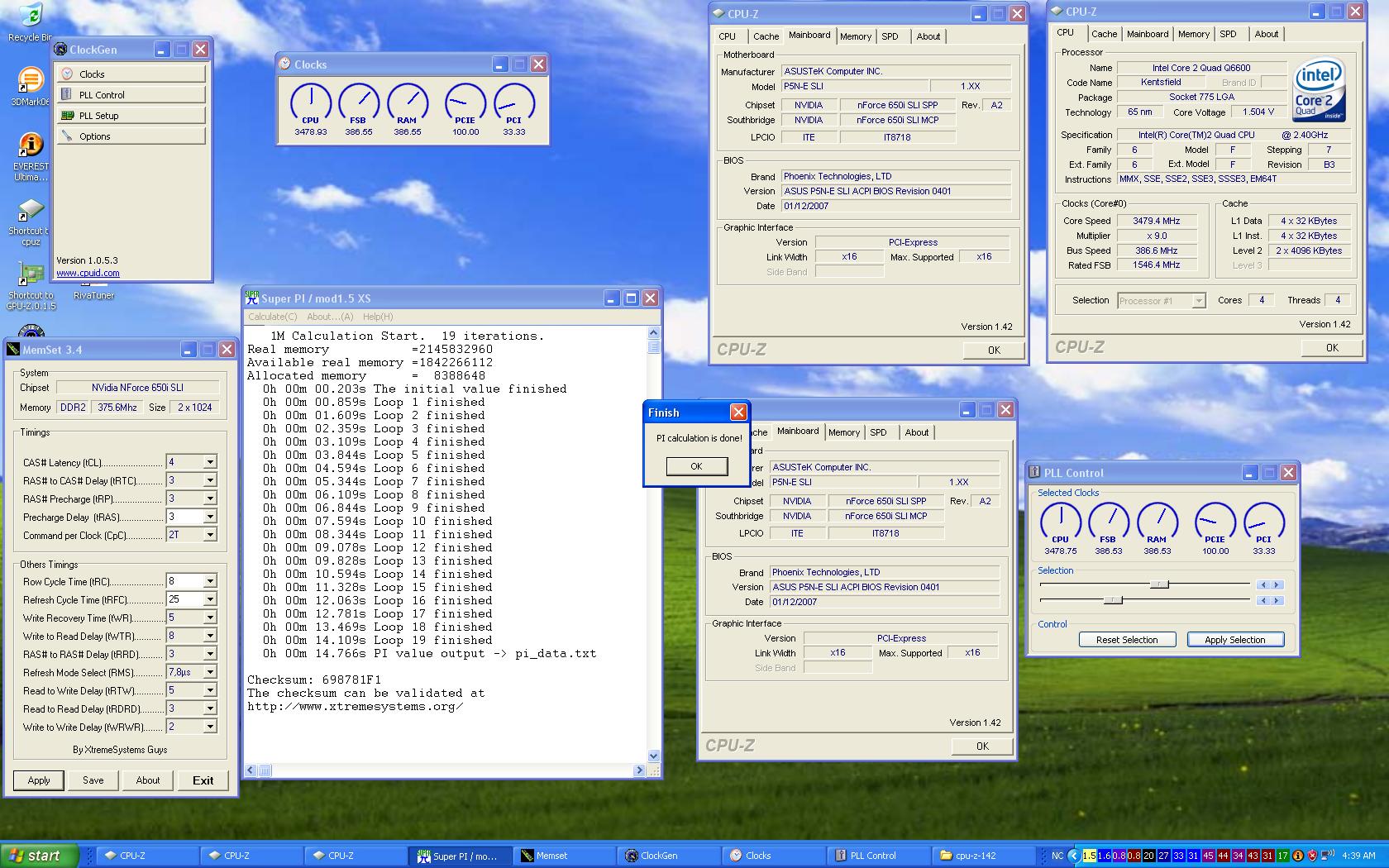Screen dimensions: 1389x868
Task: Open the Row Cycle Time (tRC) dropdown
Action: click(x=210, y=581)
